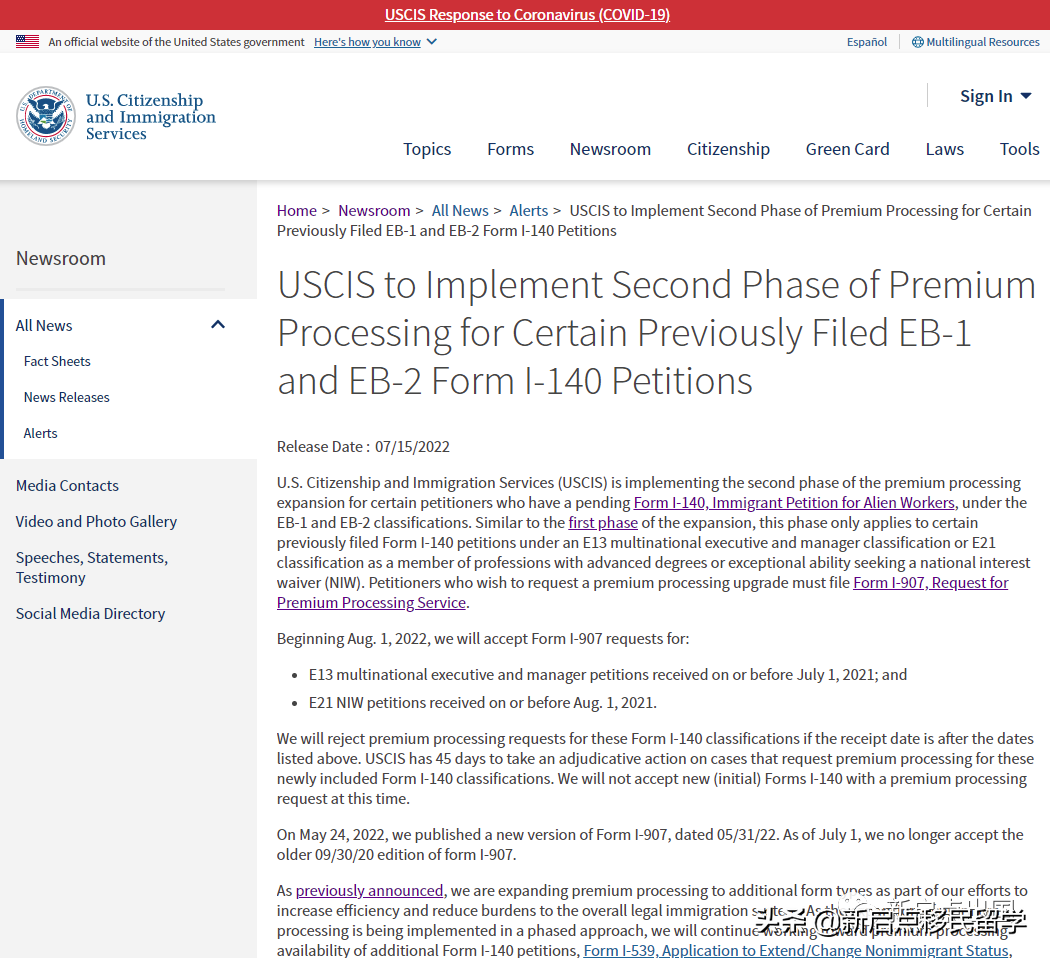Open Media Contacts sidebar link

click(x=67, y=486)
